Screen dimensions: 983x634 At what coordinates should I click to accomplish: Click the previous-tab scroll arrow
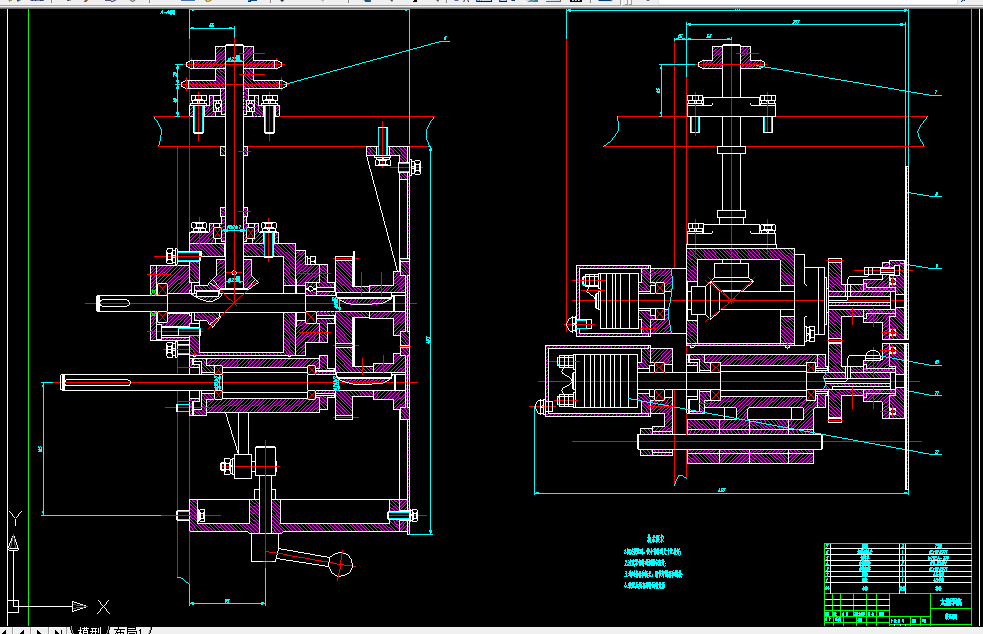click(23, 630)
